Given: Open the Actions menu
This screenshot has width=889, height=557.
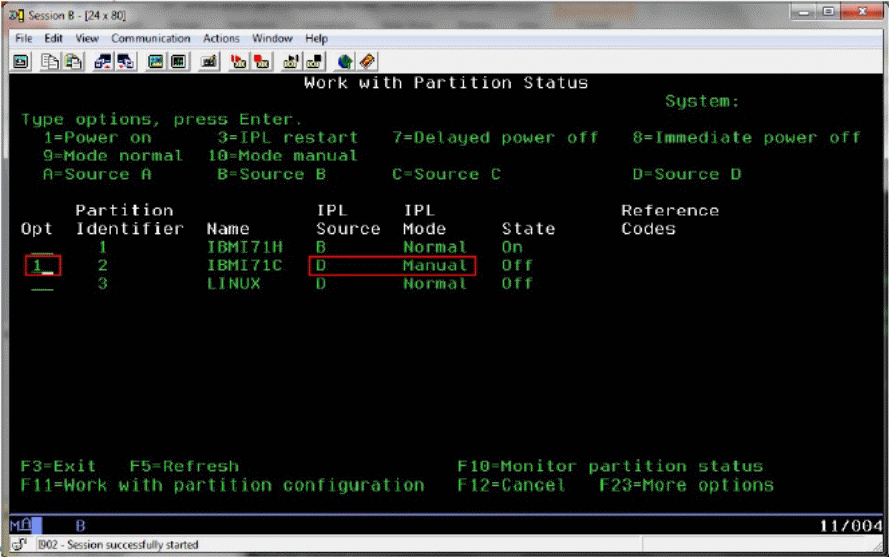Looking at the screenshot, I should (x=221, y=38).
